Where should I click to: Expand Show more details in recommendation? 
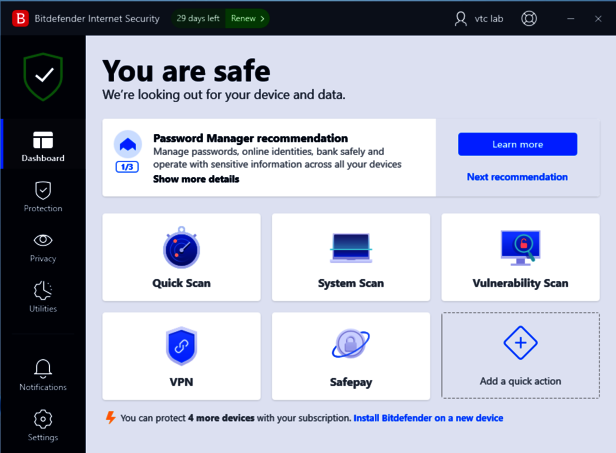pos(196,179)
